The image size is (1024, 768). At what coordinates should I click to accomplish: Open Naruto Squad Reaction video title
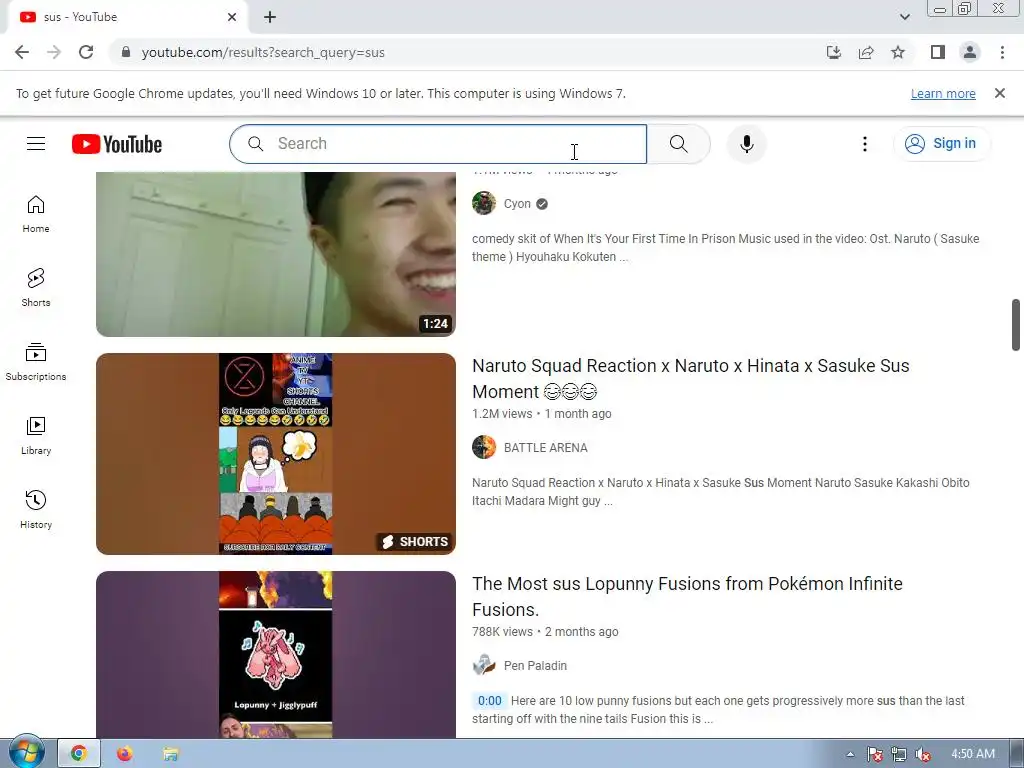pos(690,379)
